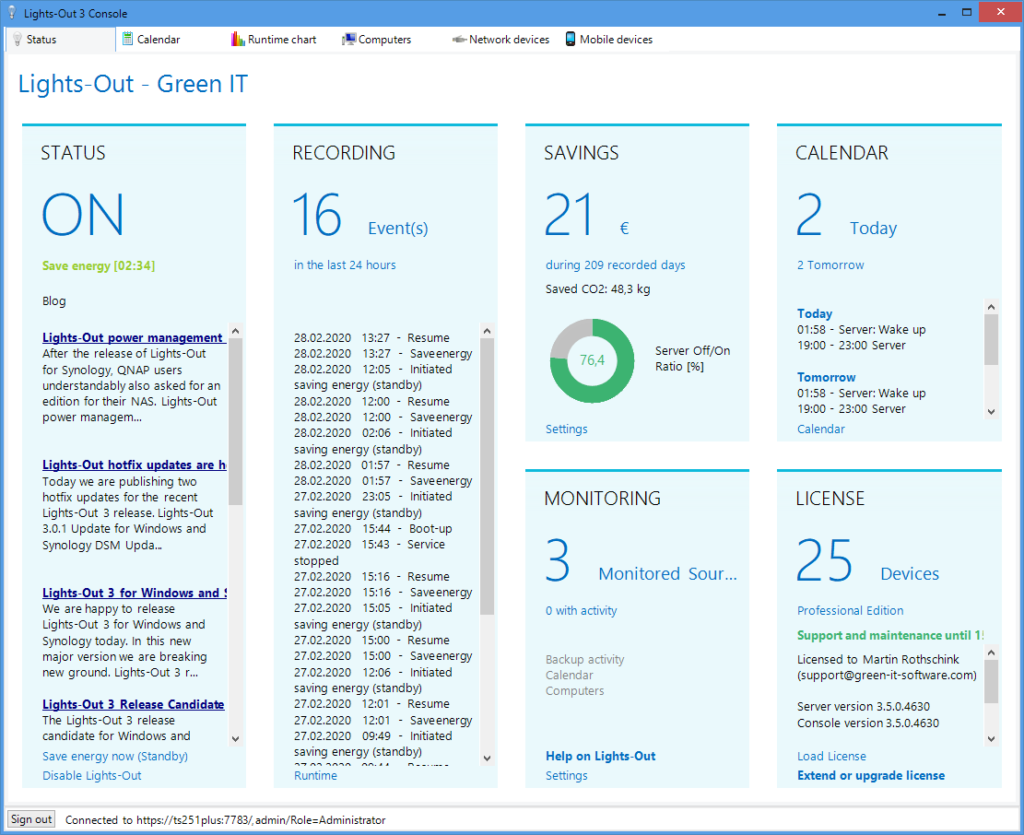
Task: Click Extend or upgrade license link
Action: [871, 776]
